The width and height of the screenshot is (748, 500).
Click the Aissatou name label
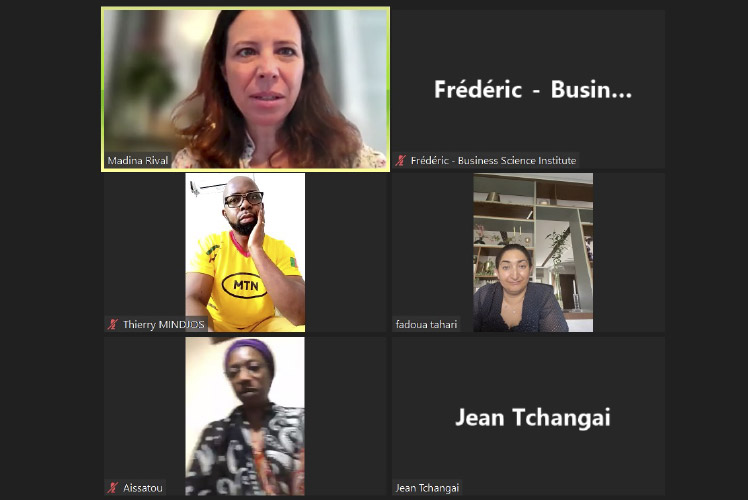click(x=143, y=488)
